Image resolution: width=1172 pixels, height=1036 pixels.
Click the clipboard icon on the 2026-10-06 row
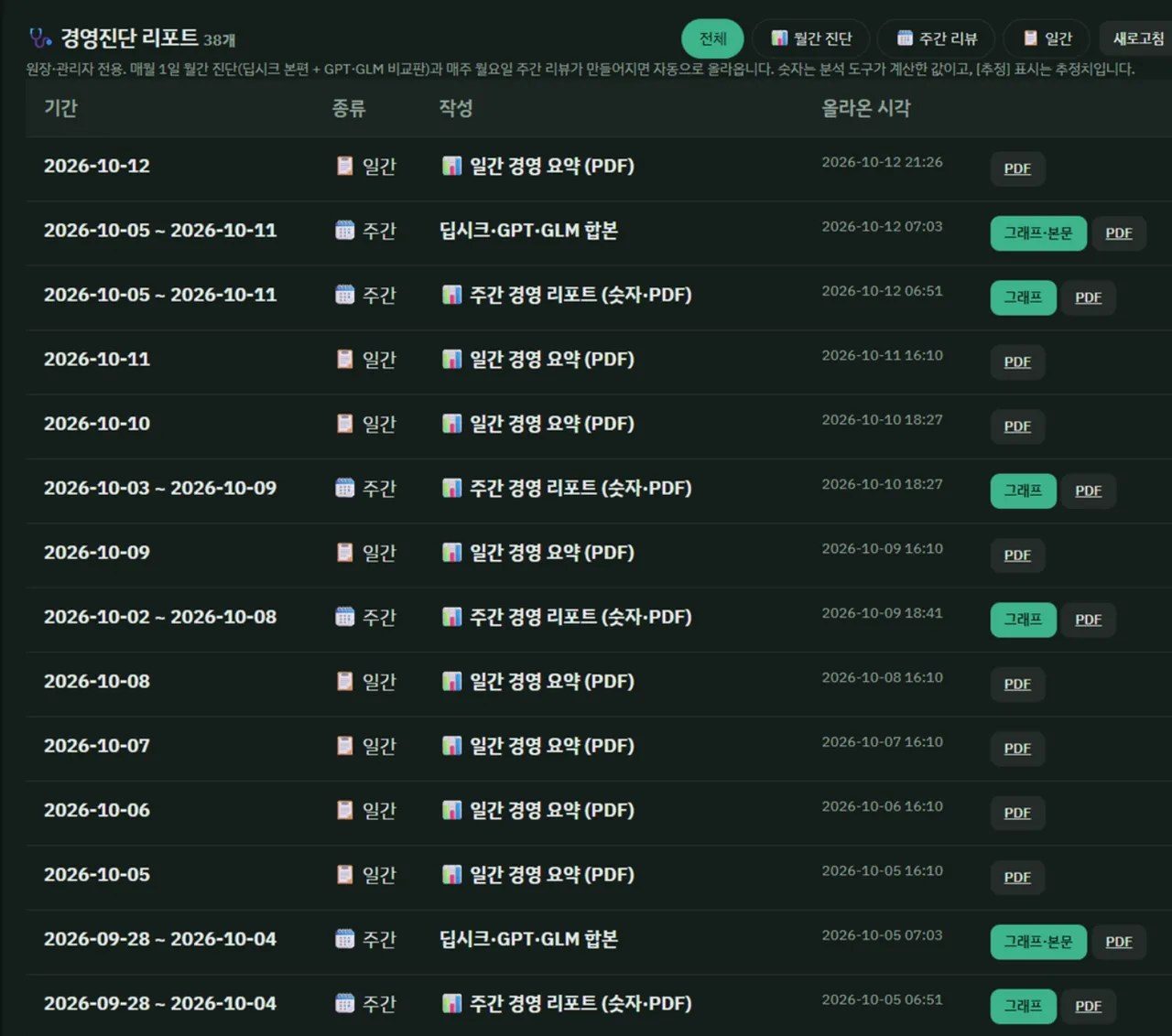(344, 810)
